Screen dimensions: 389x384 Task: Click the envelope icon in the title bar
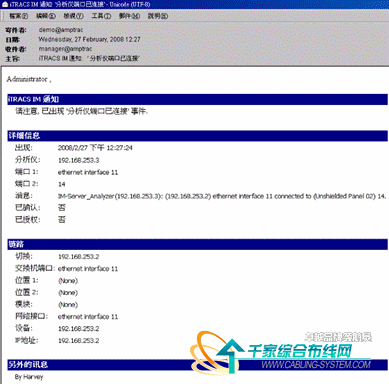(5, 4)
